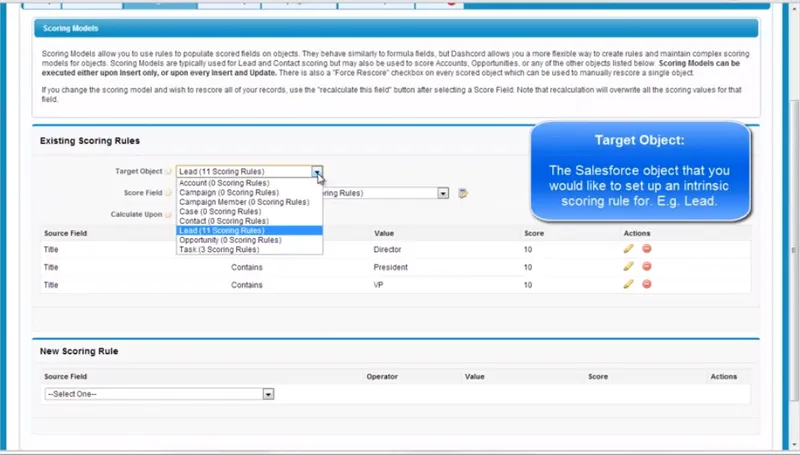Screen dimensions: 800x455
Task: Click Title source field in Director row
Action: point(51,249)
